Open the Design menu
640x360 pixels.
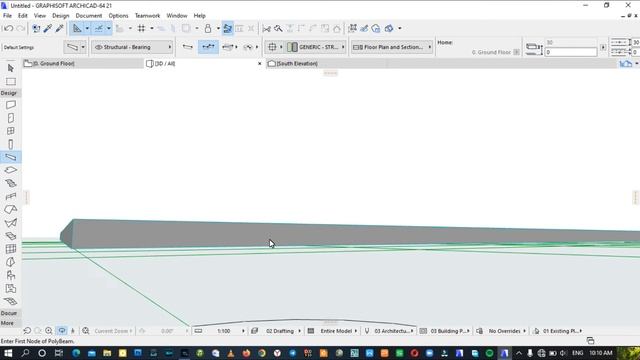coord(60,16)
